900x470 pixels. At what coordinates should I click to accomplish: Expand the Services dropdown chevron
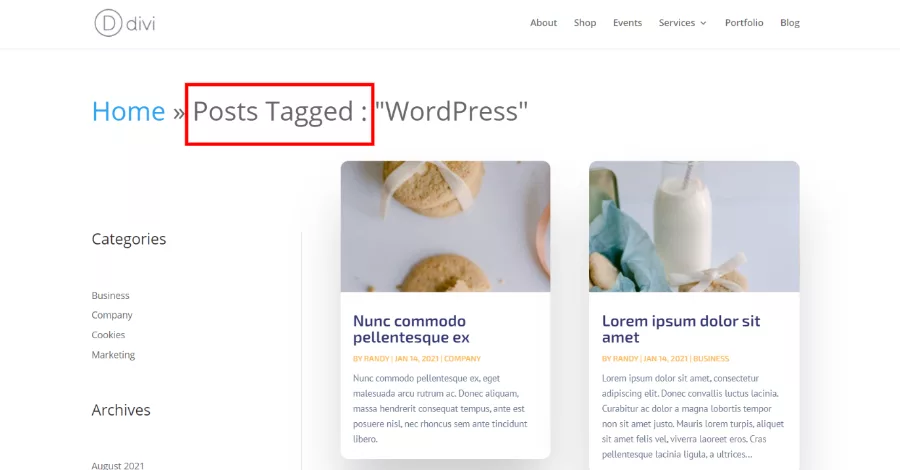pyautogui.click(x=703, y=24)
